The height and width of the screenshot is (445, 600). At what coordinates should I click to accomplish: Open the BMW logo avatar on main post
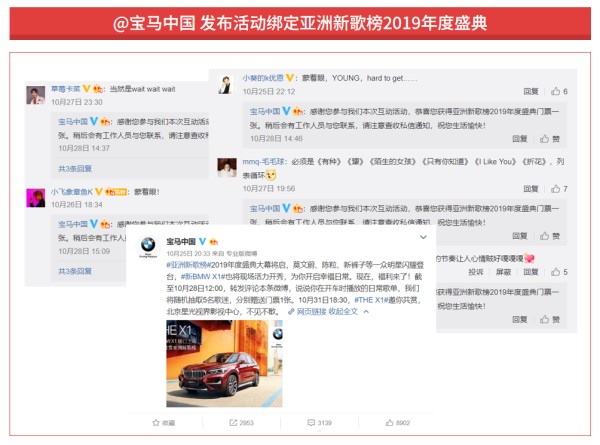coord(148,245)
